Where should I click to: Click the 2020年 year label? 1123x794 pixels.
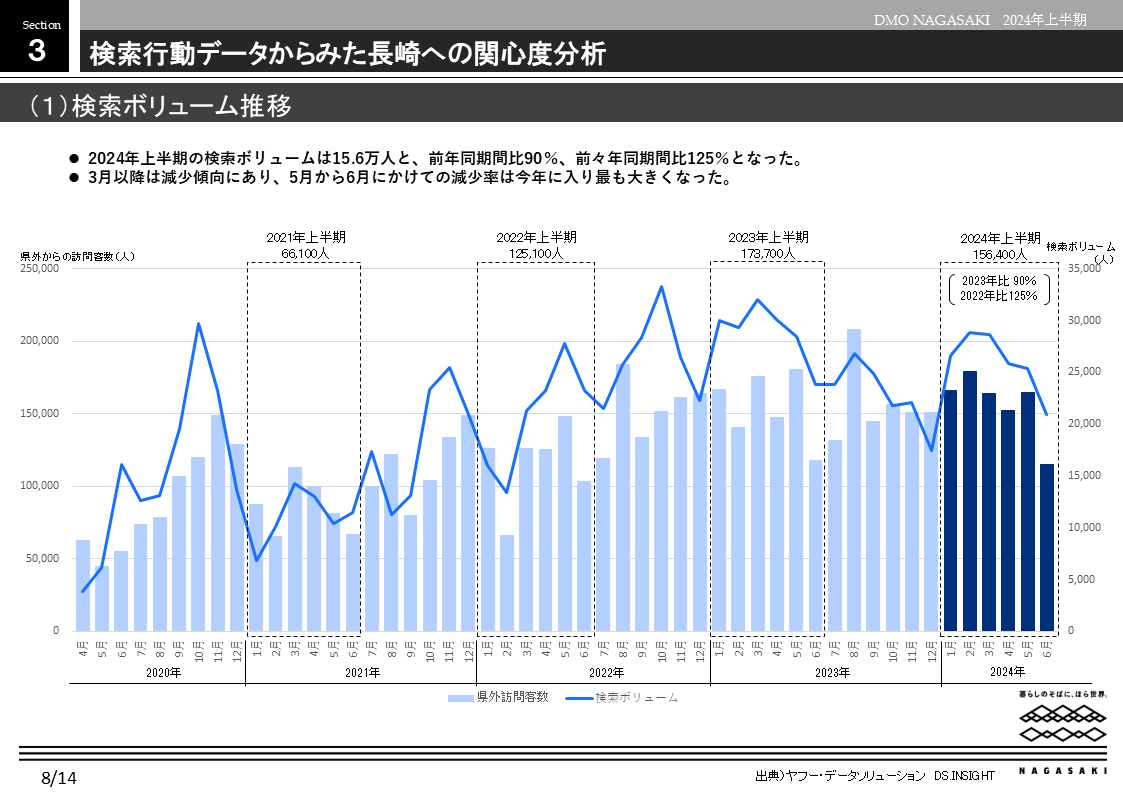pyautogui.click(x=163, y=673)
